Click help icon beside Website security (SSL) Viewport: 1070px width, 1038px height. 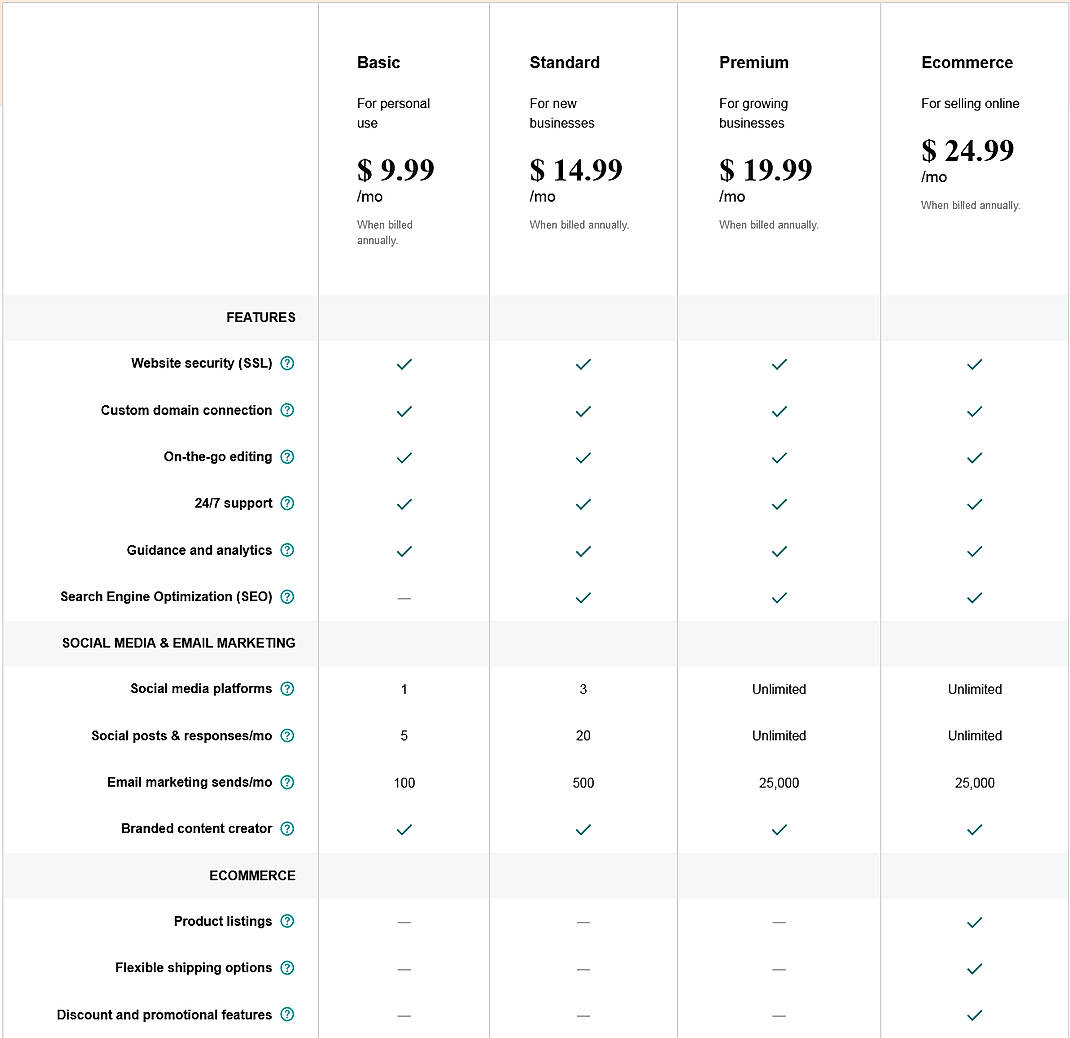coord(287,364)
